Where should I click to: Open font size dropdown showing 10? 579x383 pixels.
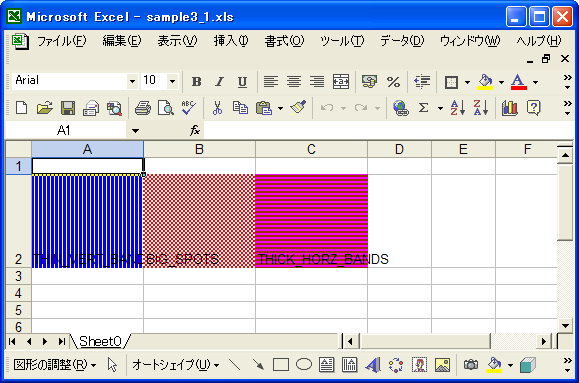click(172, 81)
